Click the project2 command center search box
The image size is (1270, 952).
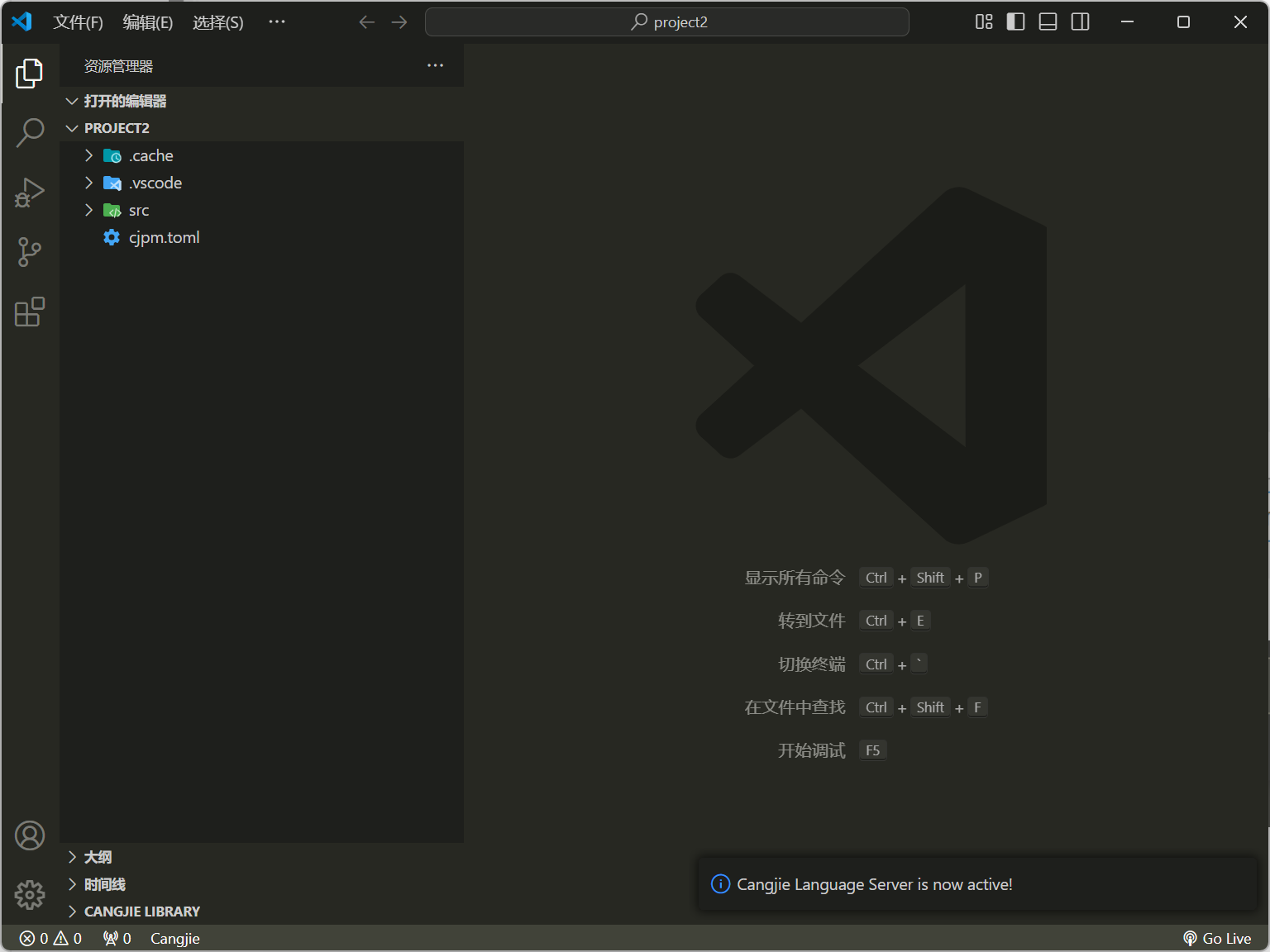click(666, 22)
